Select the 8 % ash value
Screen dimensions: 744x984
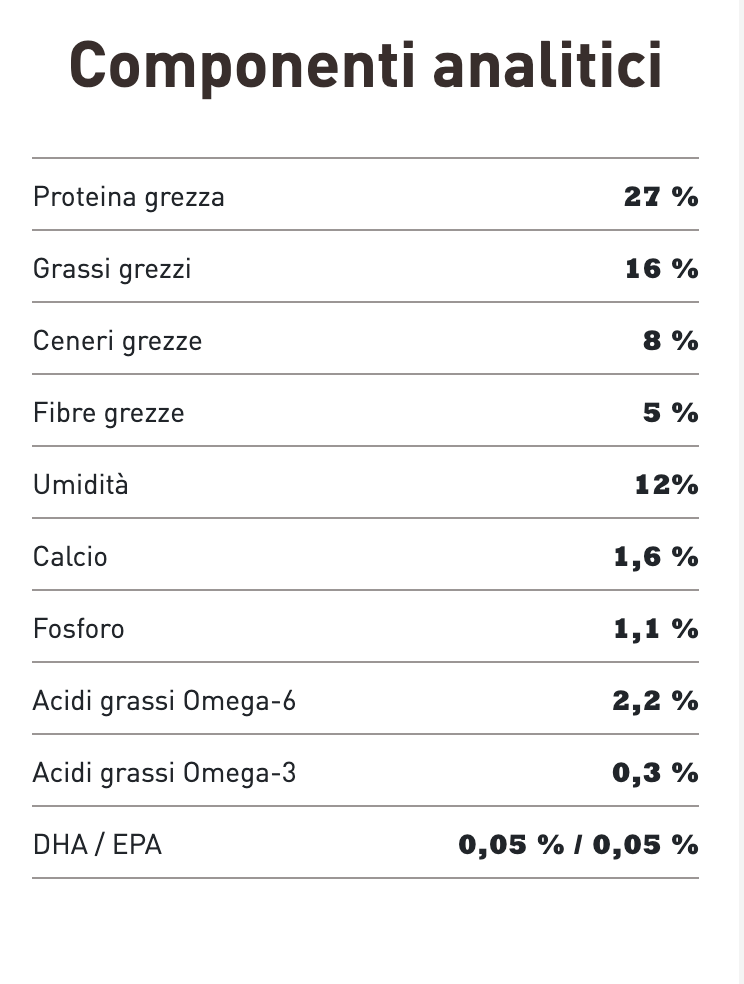click(670, 341)
